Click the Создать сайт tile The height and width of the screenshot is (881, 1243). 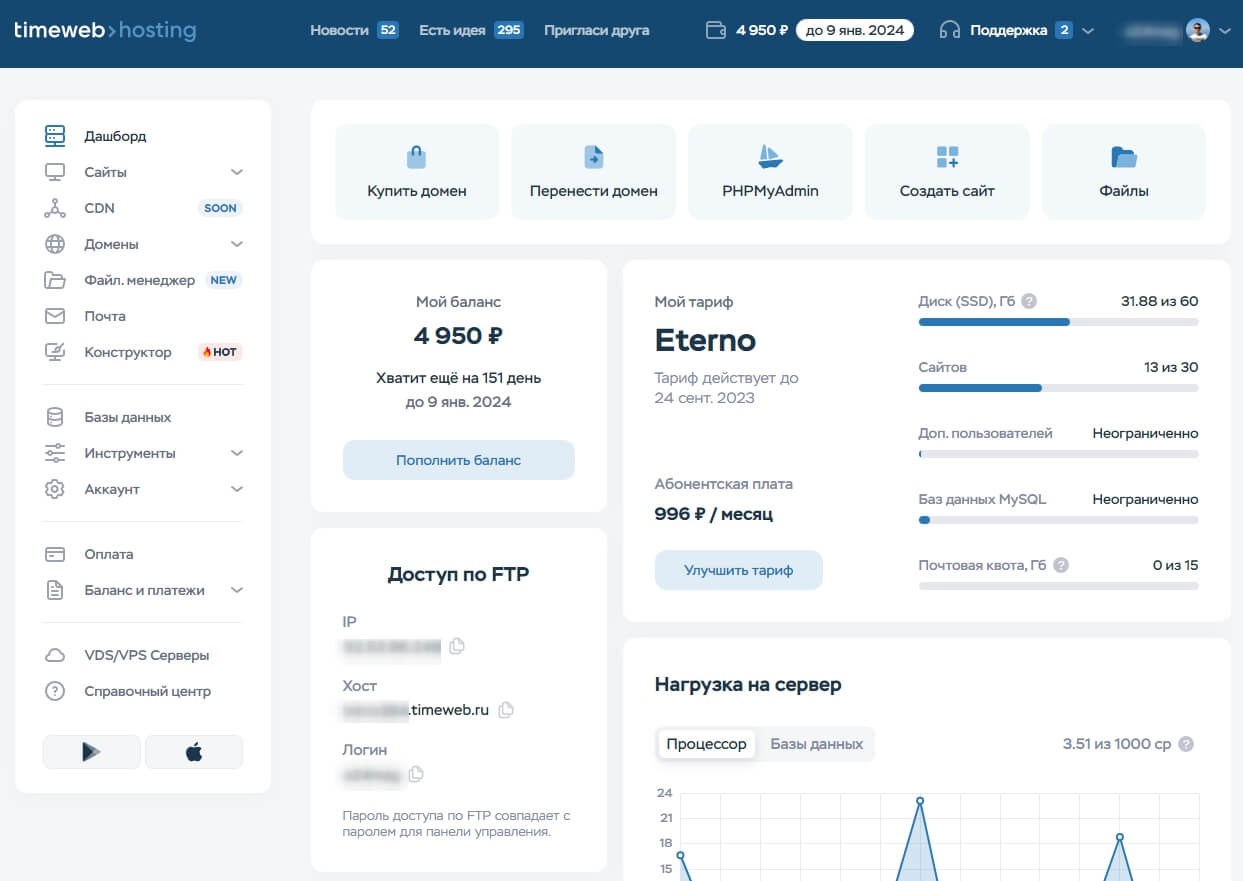947,172
